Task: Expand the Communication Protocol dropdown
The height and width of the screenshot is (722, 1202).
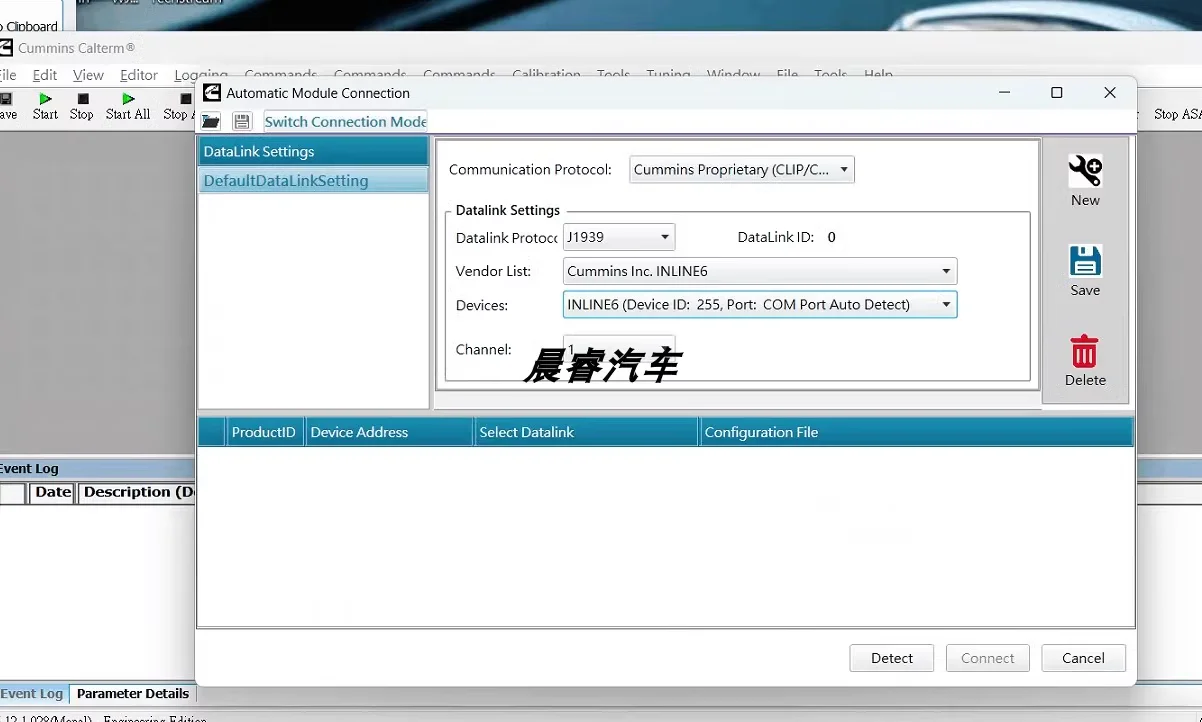Action: (x=742, y=170)
